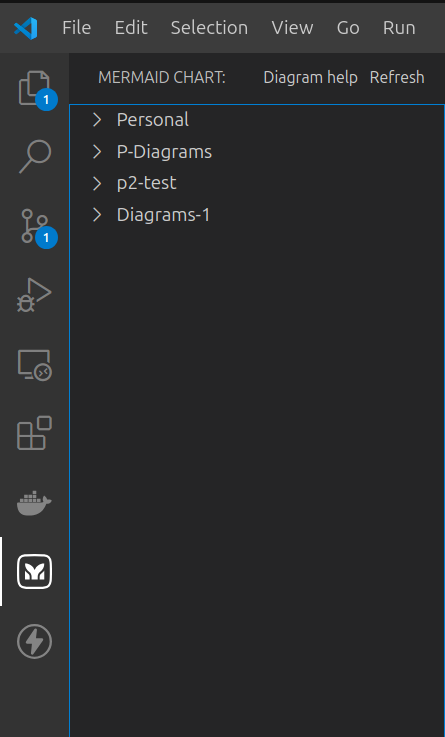Viewport: 445px width, 737px height.
Task: Expand the P-Diagrams chevron
Action: pos(97,151)
